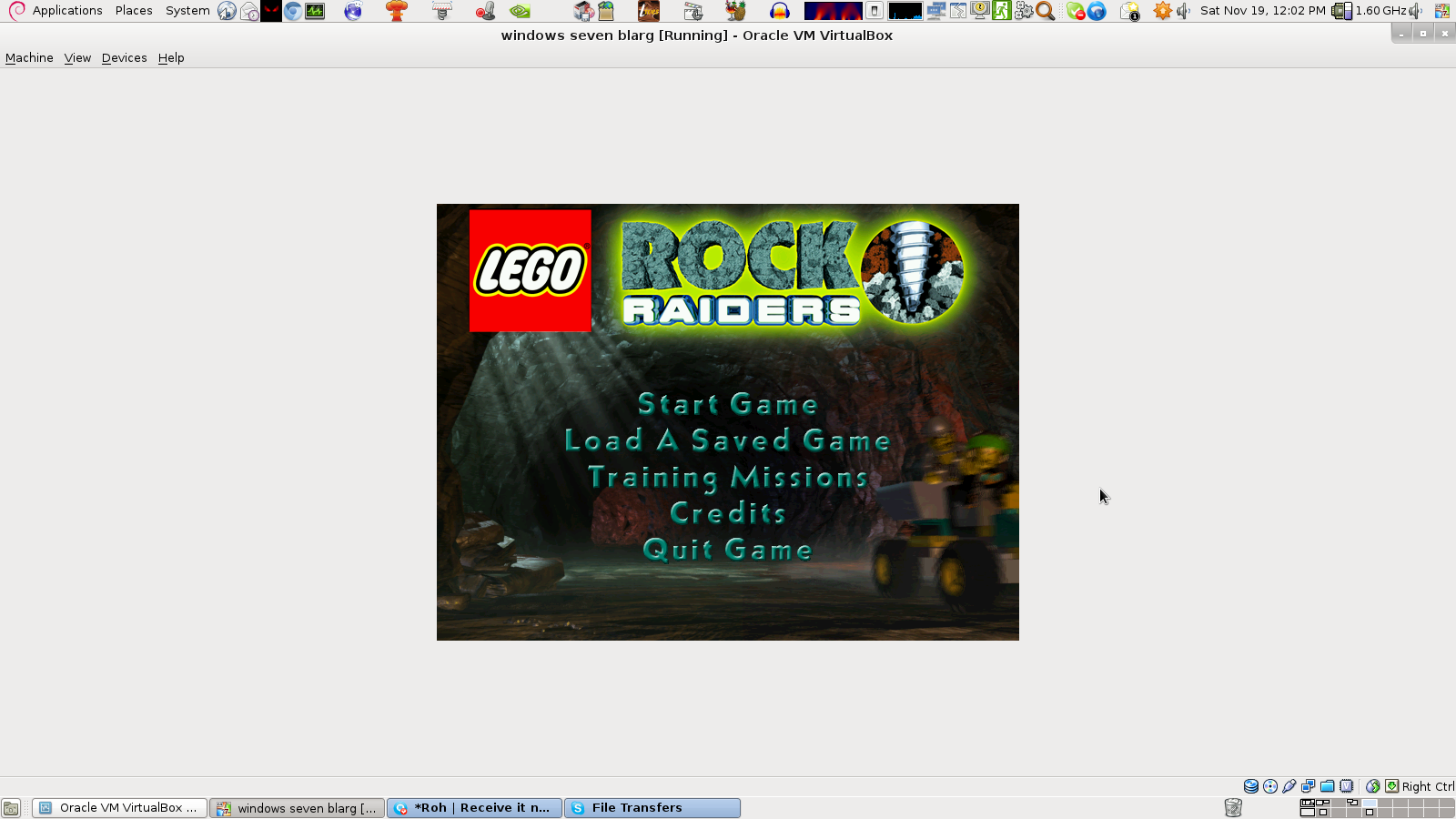Open the trash icon in bottom panel
The height and width of the screenshot is (819, 1456).
click(1233, 808)
